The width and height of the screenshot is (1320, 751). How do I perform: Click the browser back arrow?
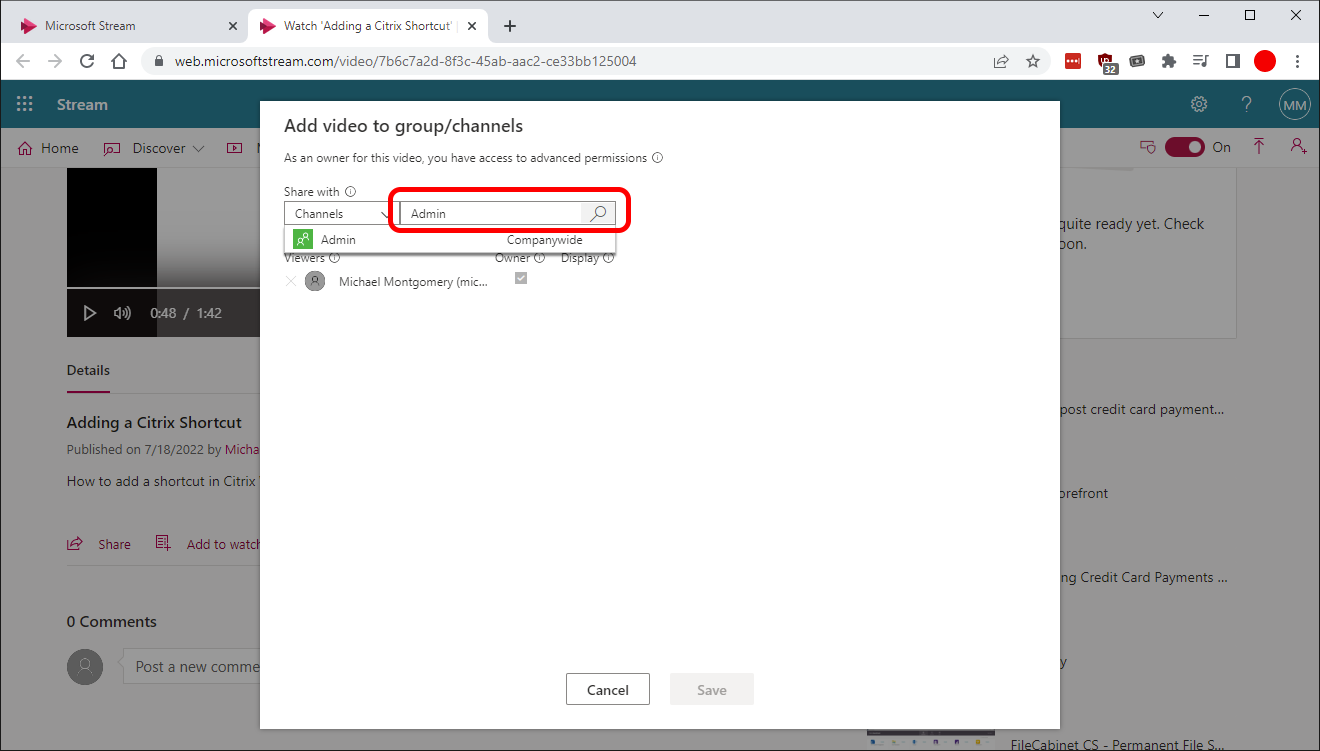pos(23,61)
